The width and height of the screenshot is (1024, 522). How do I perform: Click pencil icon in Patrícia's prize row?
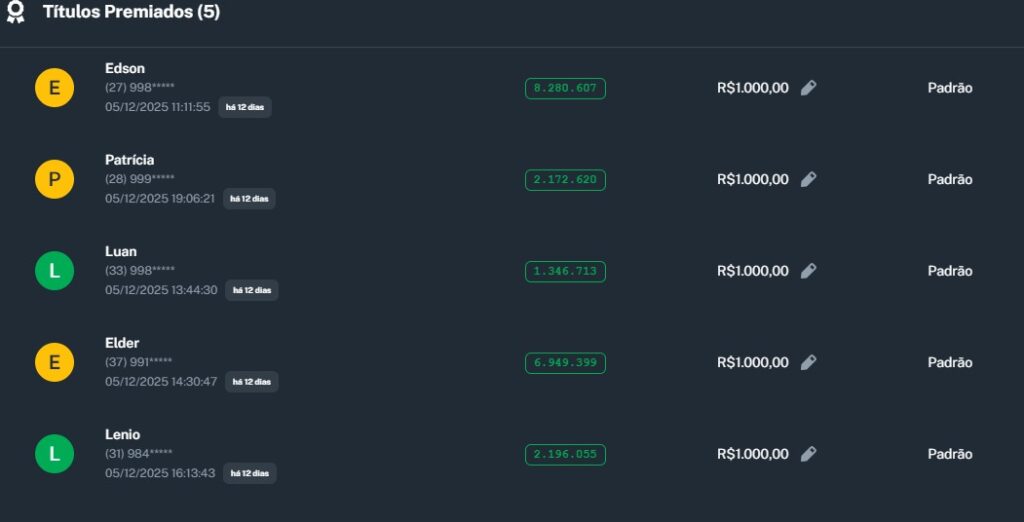tap(809, 180)
